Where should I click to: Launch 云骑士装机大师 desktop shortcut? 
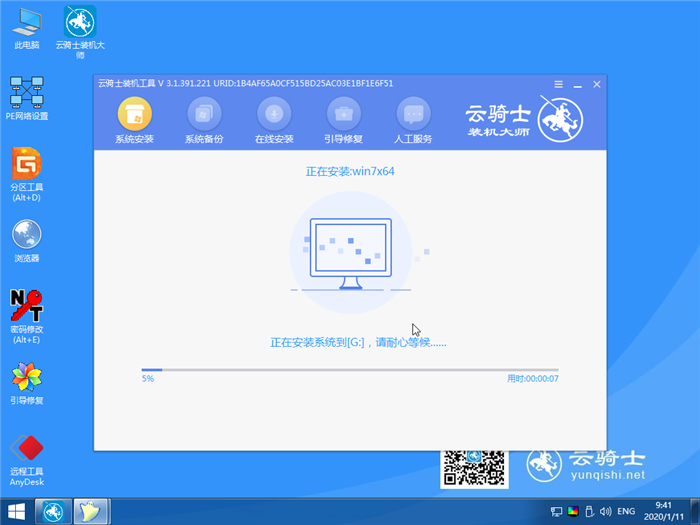[x=80, y=32]
